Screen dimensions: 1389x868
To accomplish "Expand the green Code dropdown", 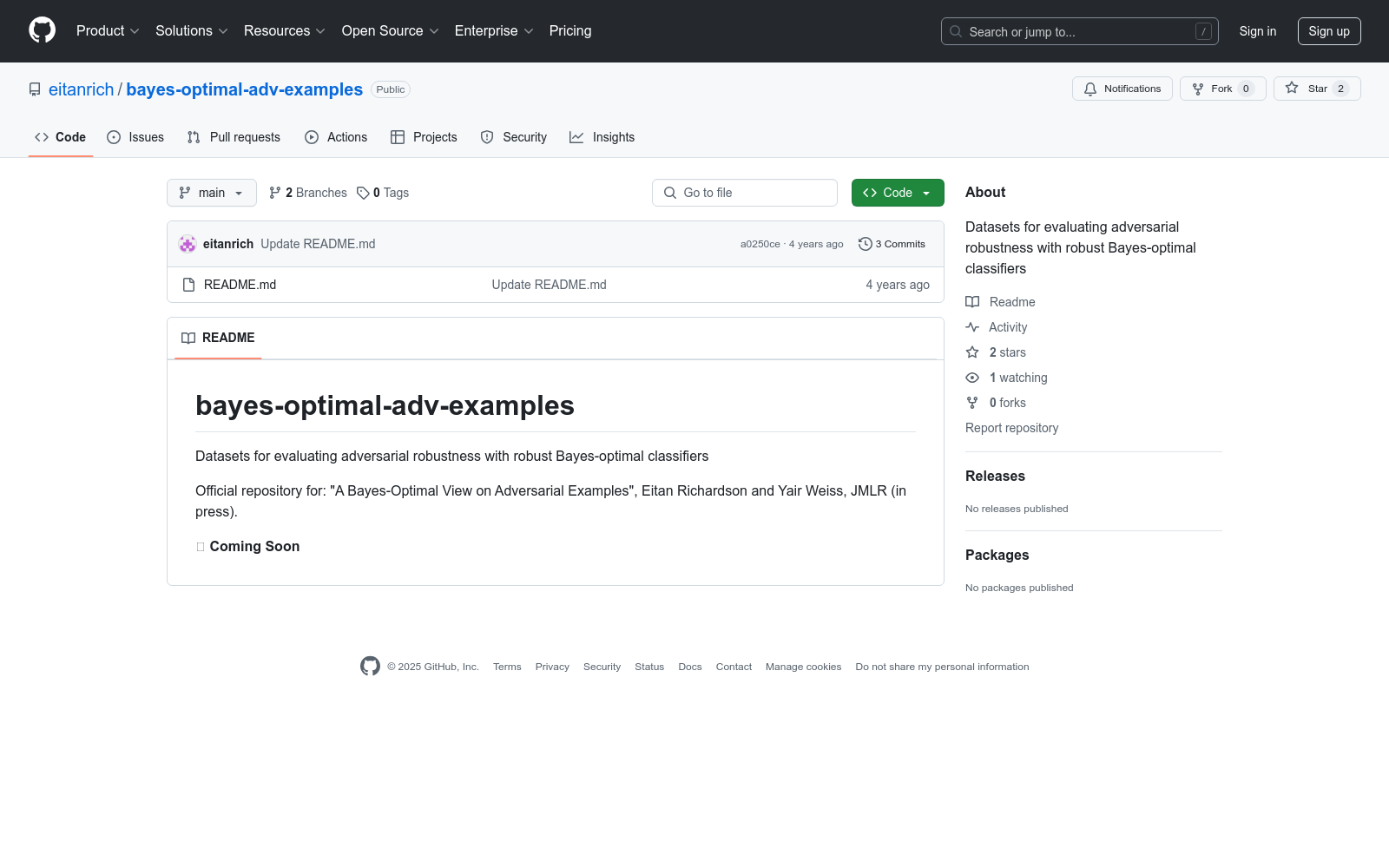I will coord(897,193).
